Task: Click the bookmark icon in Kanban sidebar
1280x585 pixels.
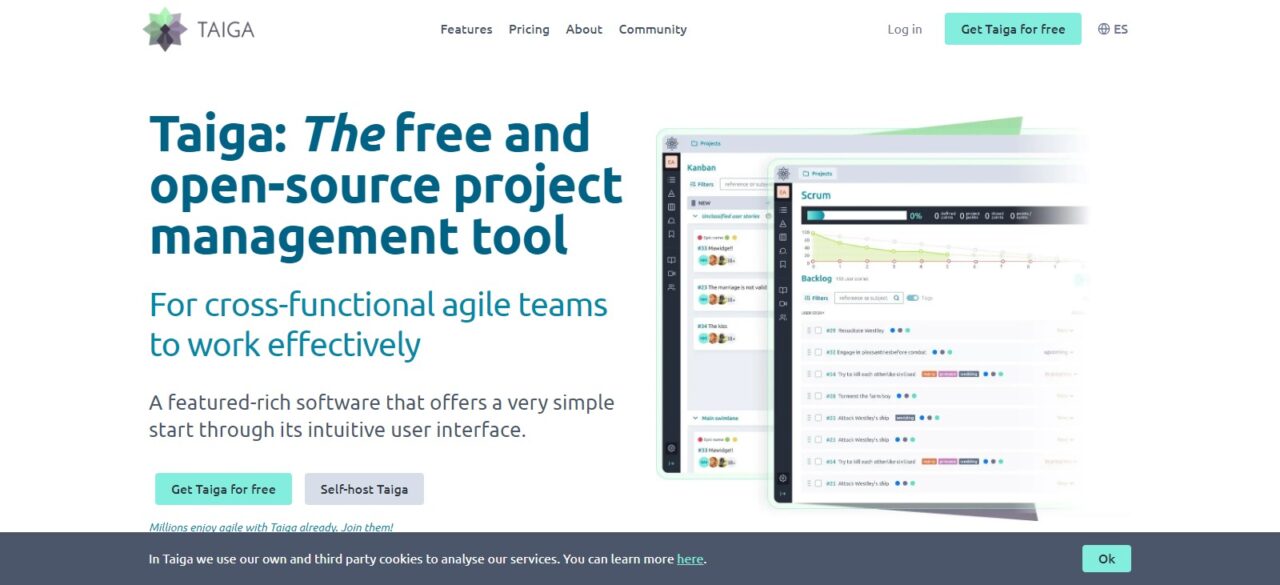Action: tap(671, 234)
